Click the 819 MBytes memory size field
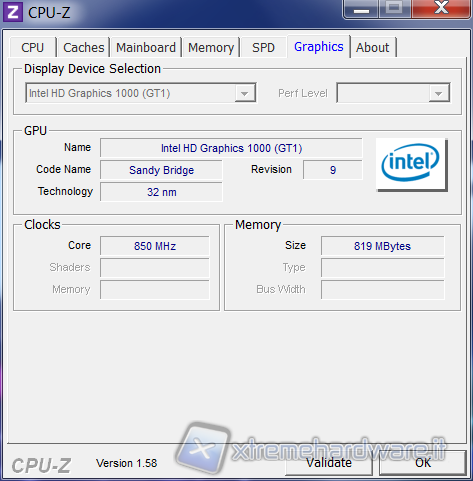 click(383, 246)
